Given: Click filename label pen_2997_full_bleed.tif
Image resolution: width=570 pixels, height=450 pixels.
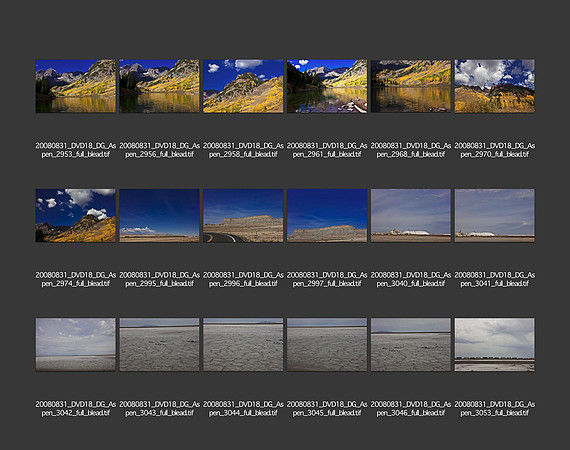Looking at the screenshot, I should pos(327,284).
